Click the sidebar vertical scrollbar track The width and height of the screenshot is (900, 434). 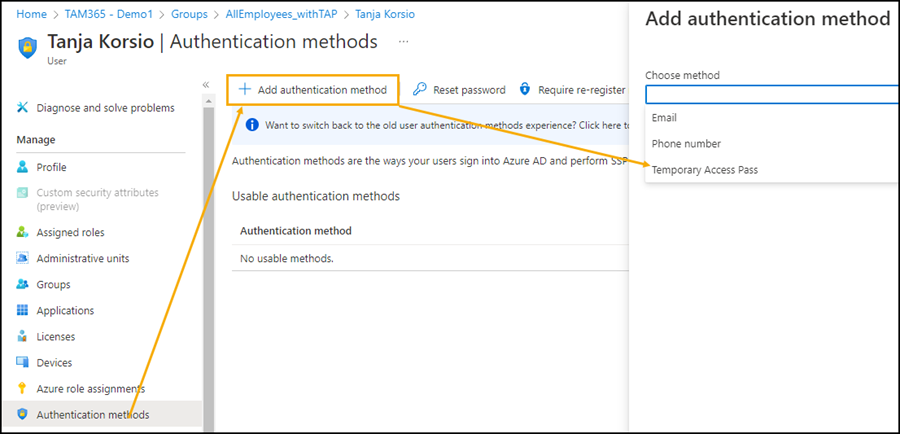point(208,269)
